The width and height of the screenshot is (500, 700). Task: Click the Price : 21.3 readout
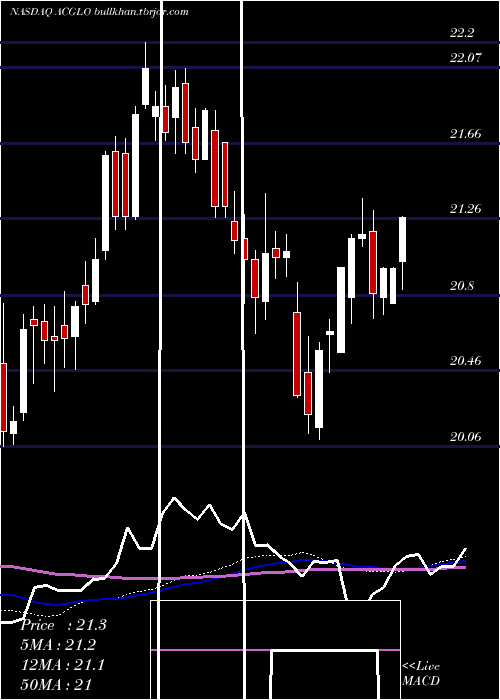point(64,625)
